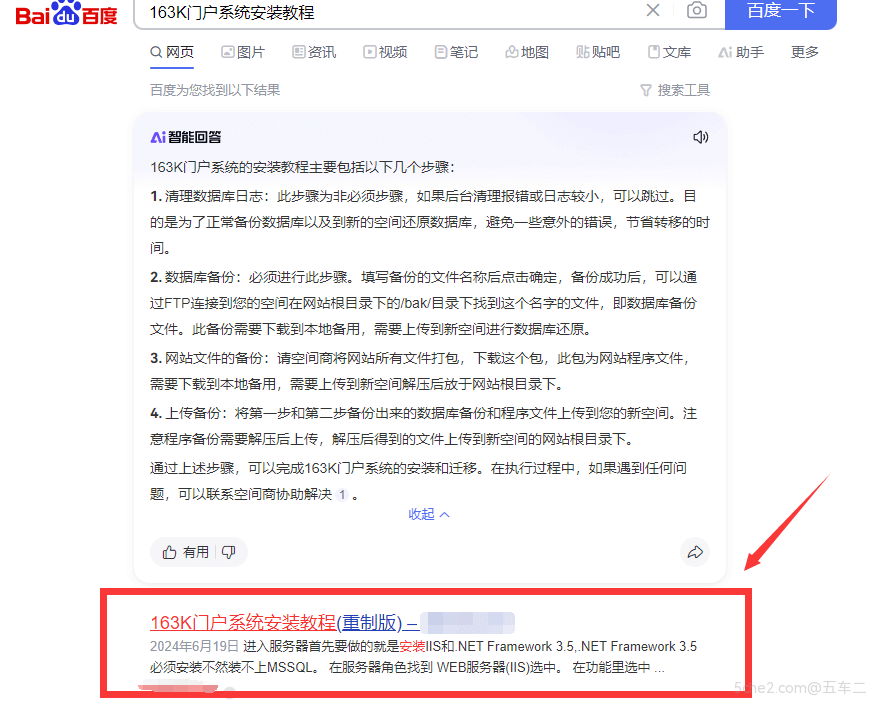Click the step 3 heading 网站文件的备份

coord(214,359)
